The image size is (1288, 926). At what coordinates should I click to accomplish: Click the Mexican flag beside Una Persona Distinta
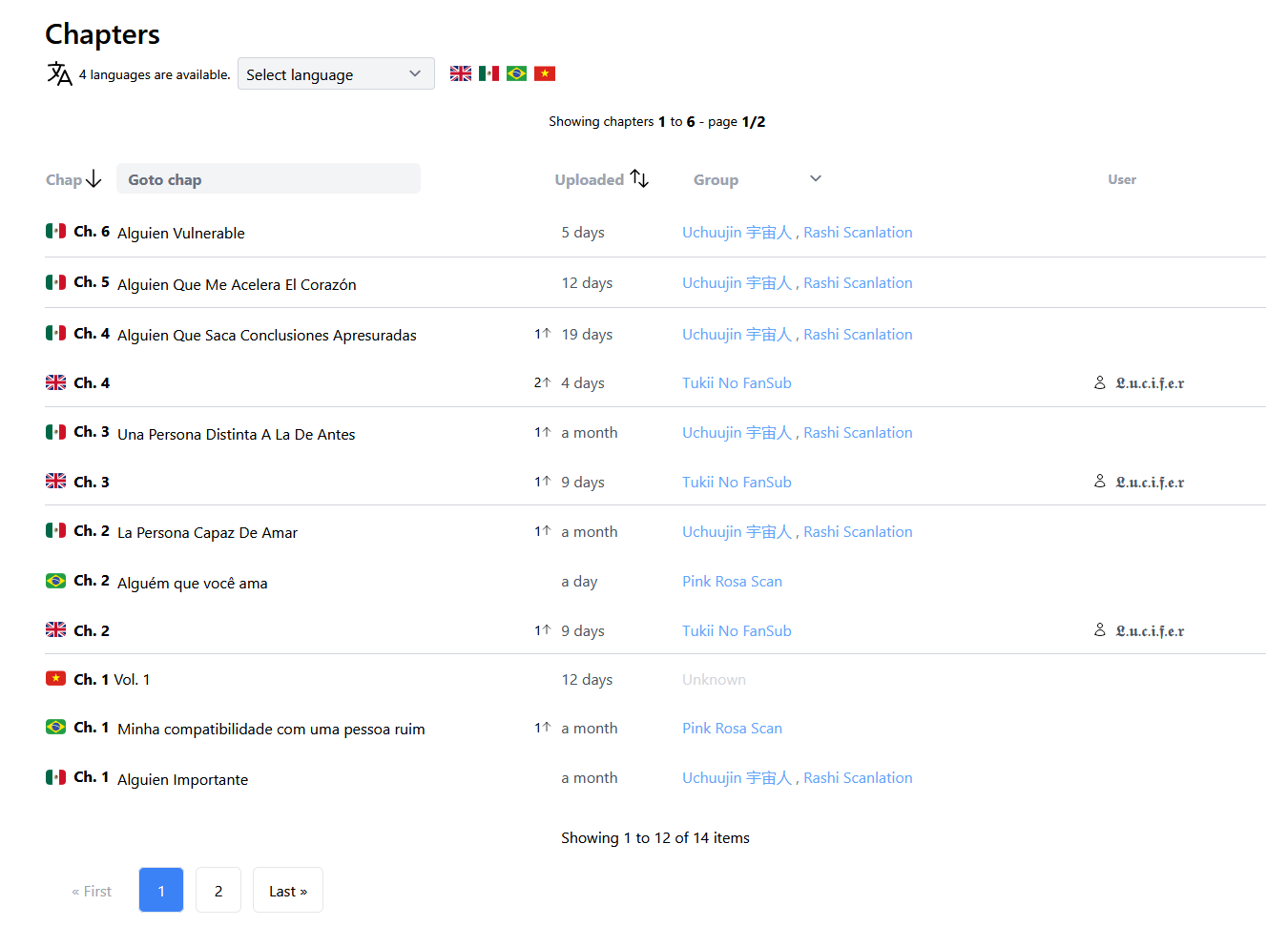coord(55,431)
